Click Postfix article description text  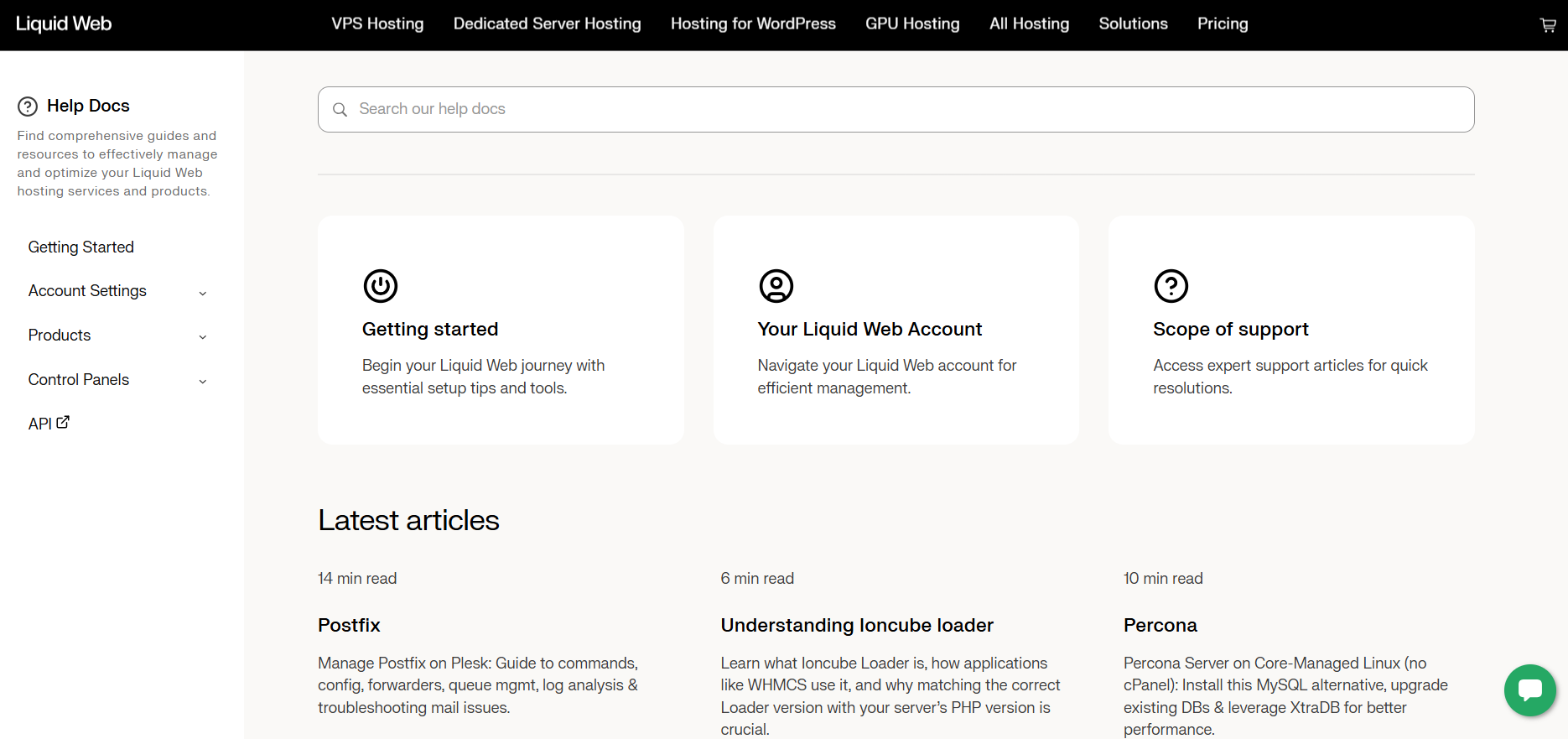pyautogui.click(x=478, y=685)
